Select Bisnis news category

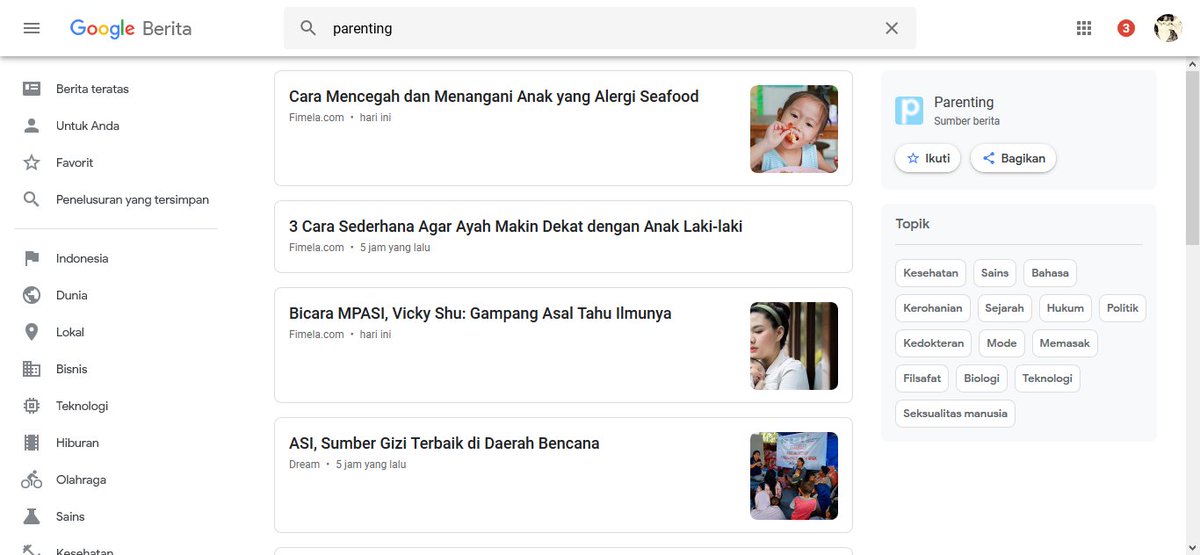[72, 370]
